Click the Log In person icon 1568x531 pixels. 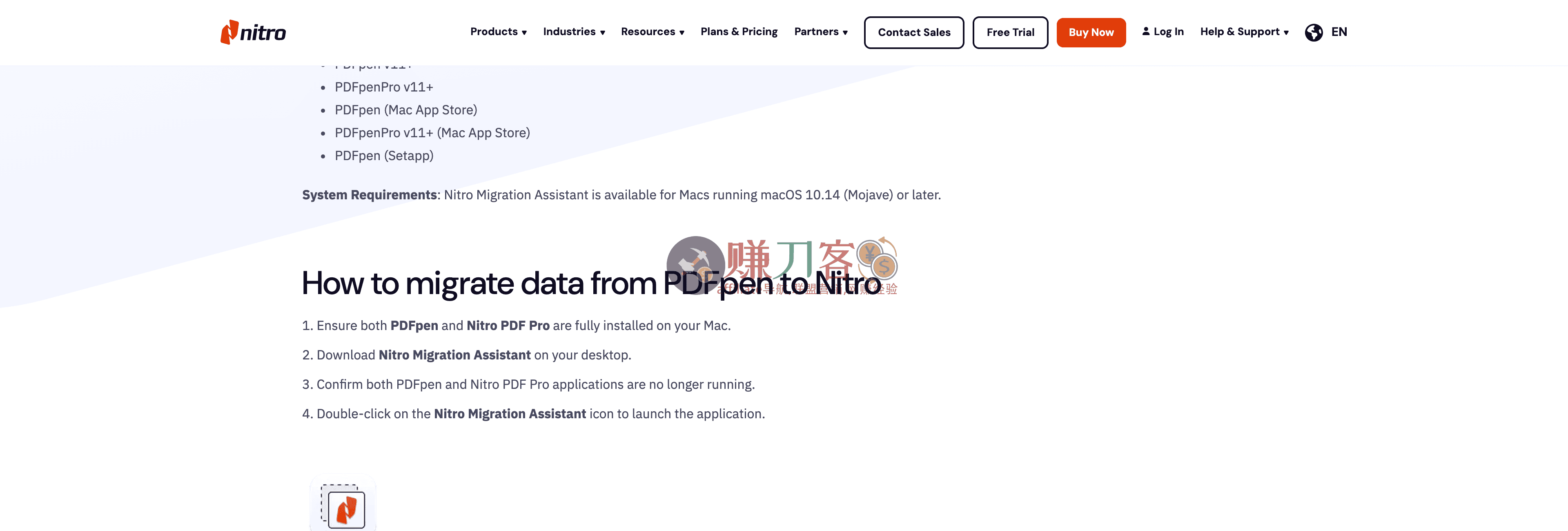1145,32
